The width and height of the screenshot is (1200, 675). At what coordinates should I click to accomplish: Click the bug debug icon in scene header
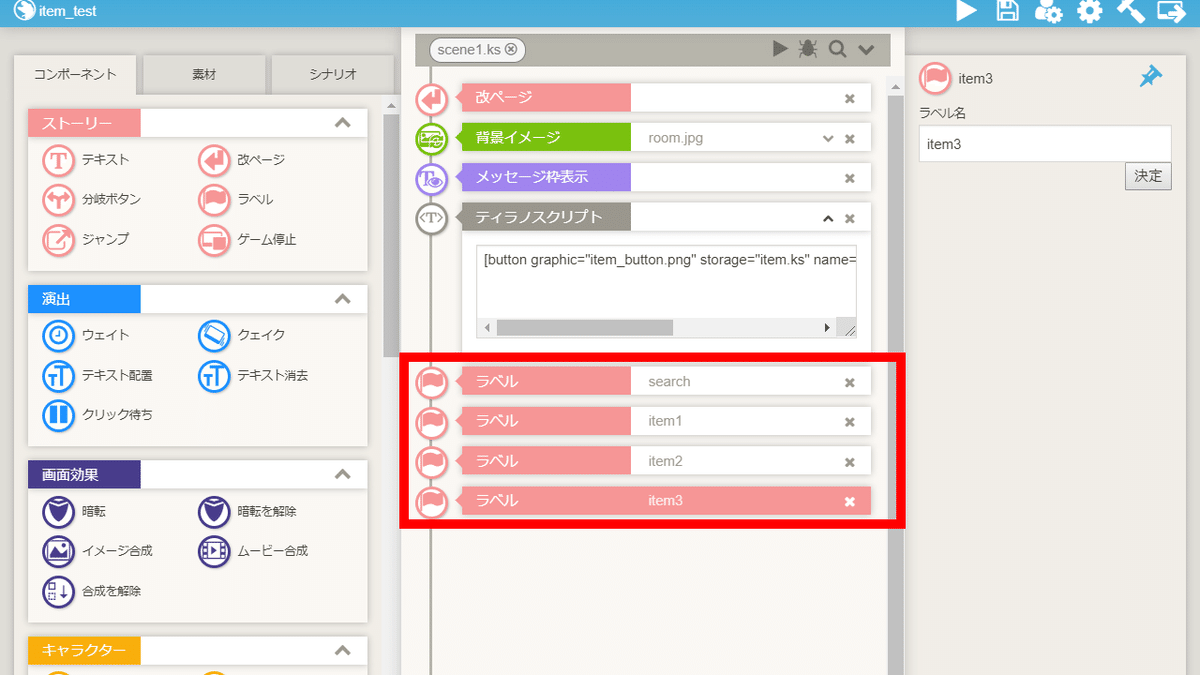(x=808, y=49)
